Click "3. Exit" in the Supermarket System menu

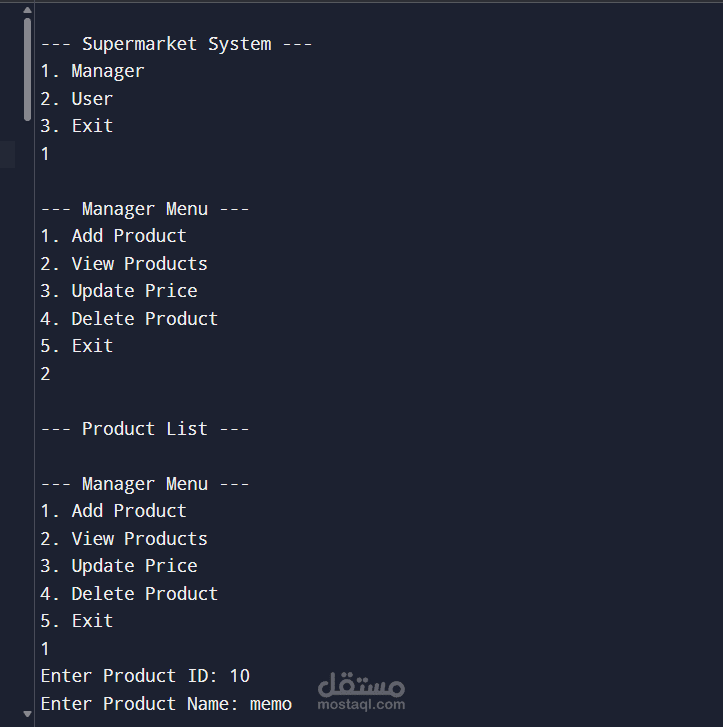pos(77,126)
